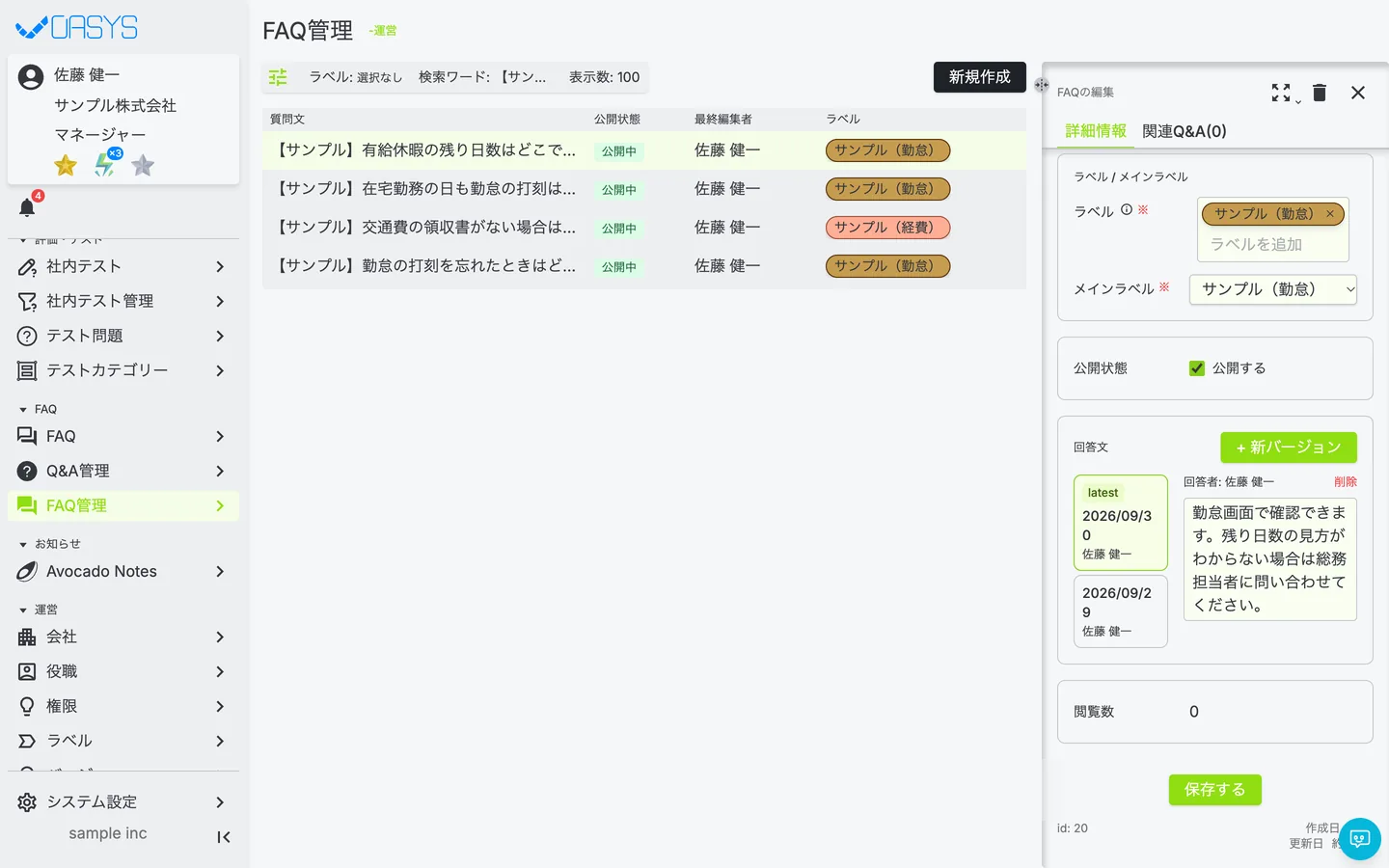Expand the テスト問題 menu chevron
Image resolution: width=1389 pixels, height=868 pixels.
click(x=220, y=337)
